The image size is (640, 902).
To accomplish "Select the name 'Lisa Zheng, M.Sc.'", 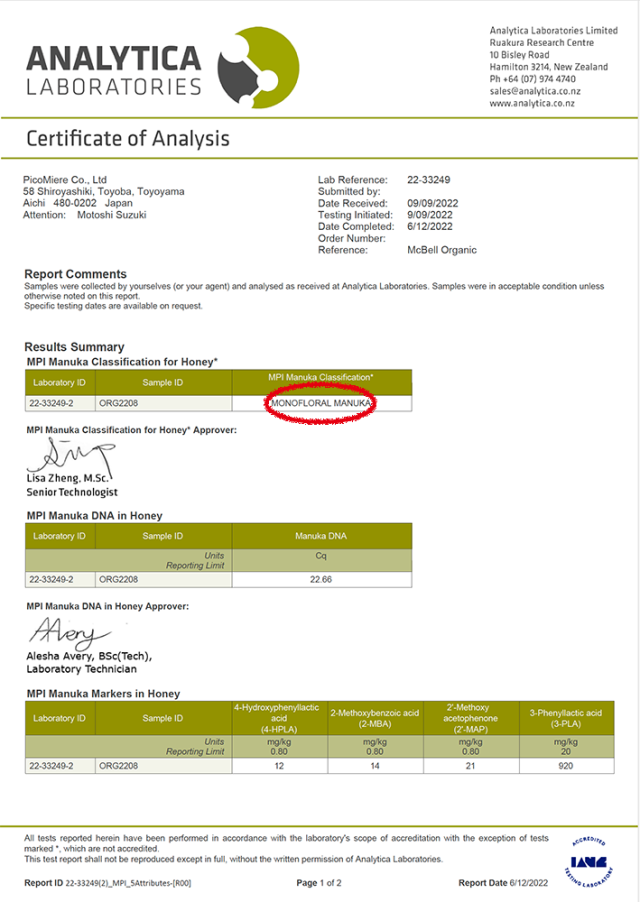I will pos(67,478).
